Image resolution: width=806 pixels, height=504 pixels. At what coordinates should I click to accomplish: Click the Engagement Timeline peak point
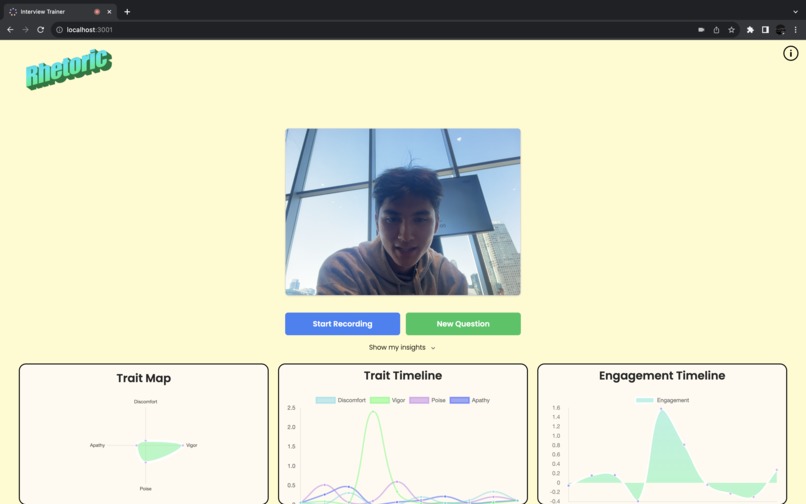point(661,409)
